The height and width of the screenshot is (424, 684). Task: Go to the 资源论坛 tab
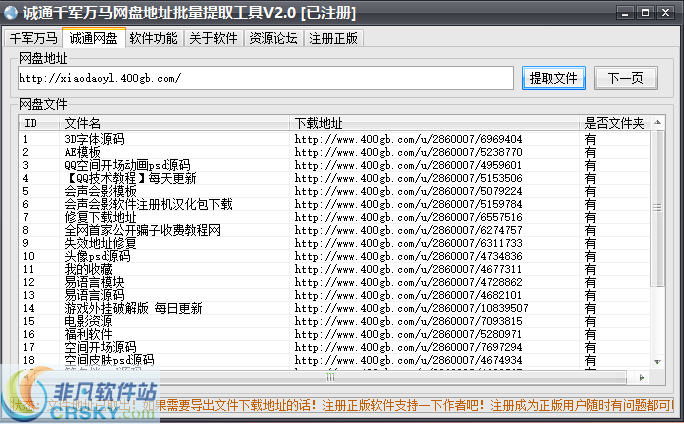coord(274,38)
